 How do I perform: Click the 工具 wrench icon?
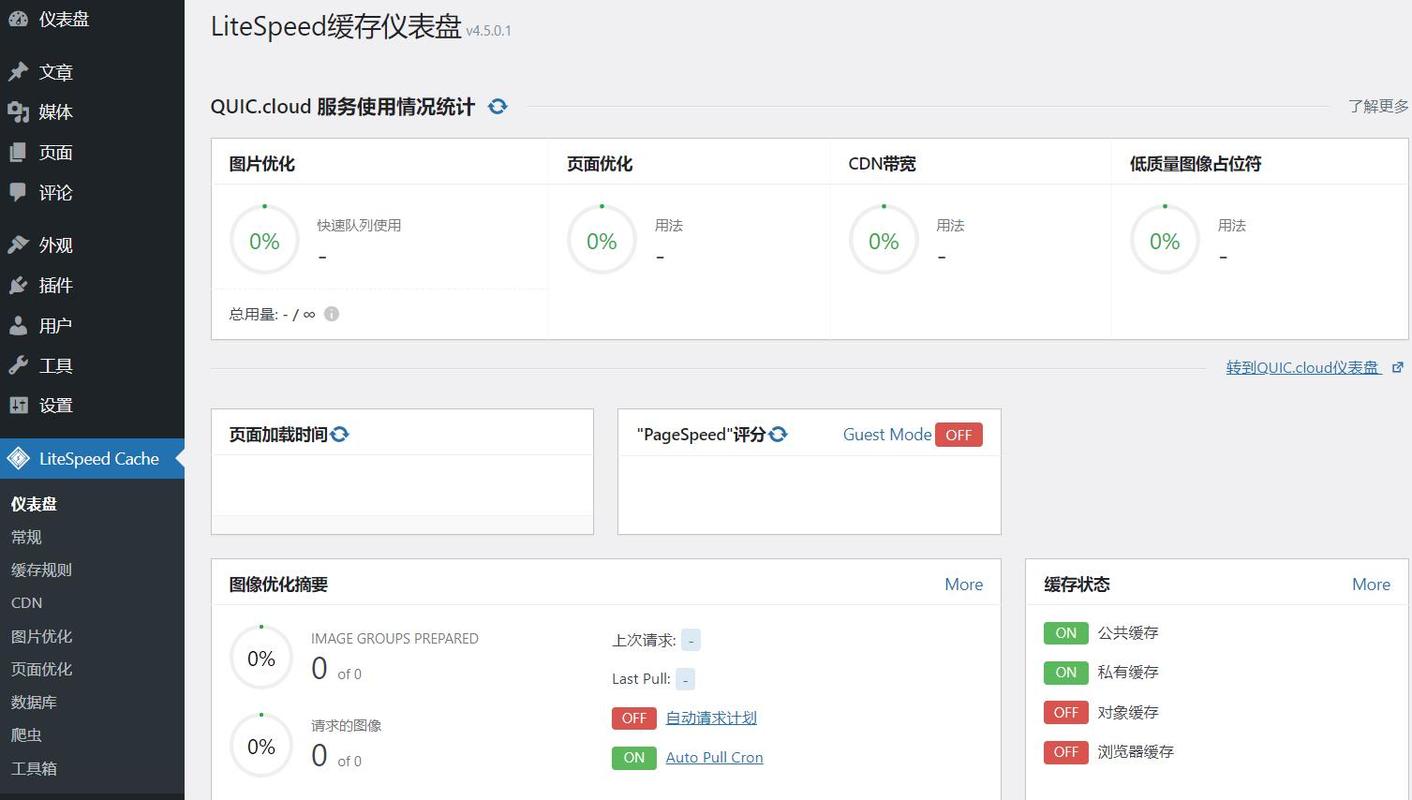(17, 365)
